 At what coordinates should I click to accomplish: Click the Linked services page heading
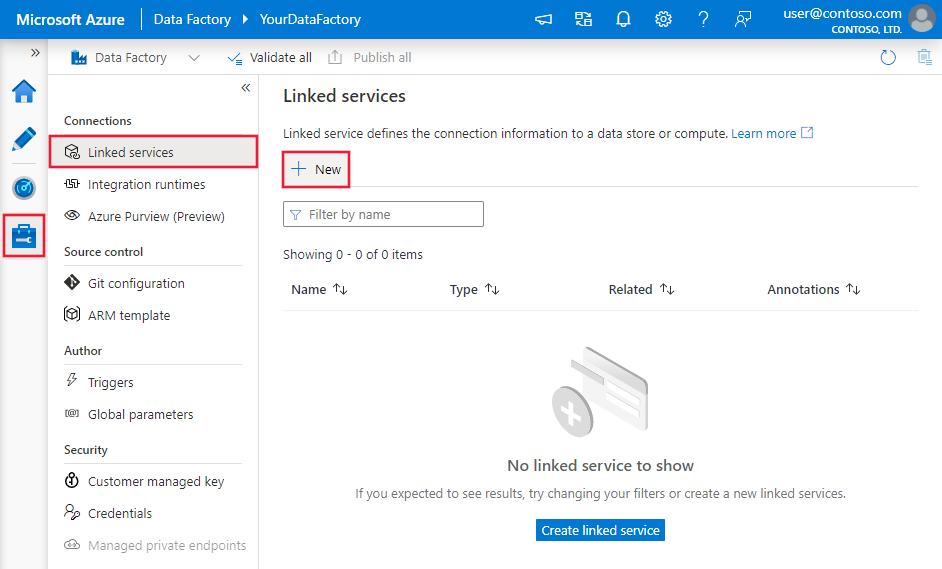pos(344,96)
